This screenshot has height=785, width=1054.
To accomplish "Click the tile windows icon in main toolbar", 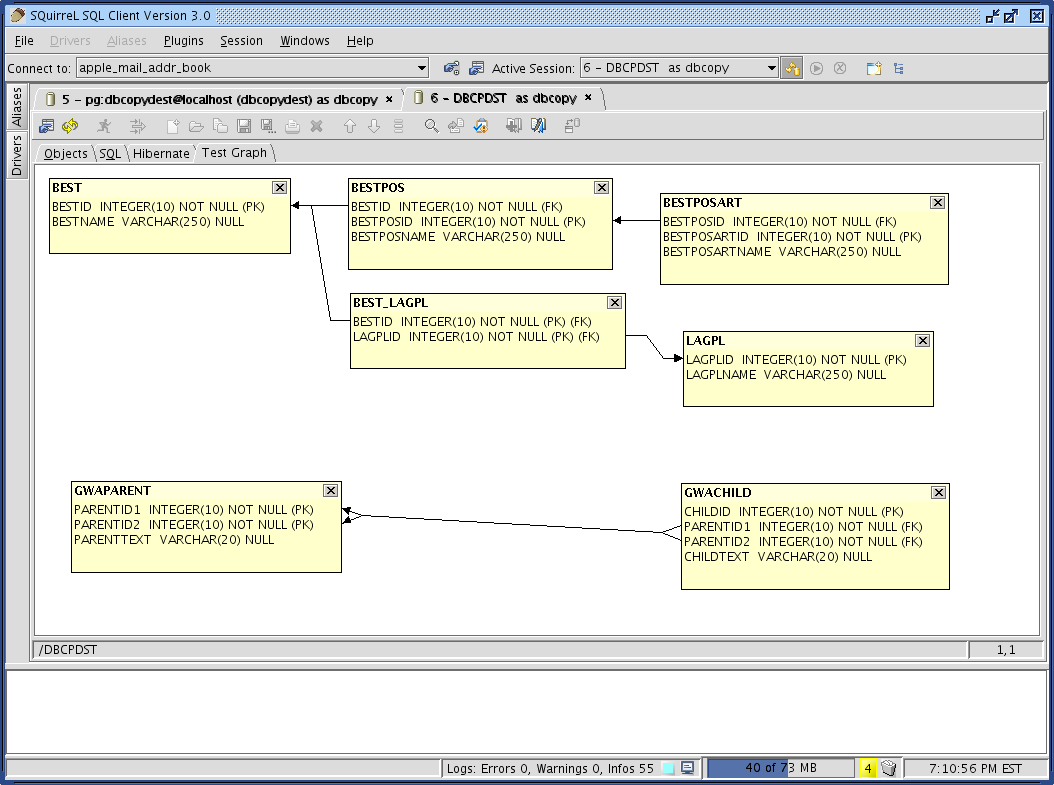I will 898,68.
